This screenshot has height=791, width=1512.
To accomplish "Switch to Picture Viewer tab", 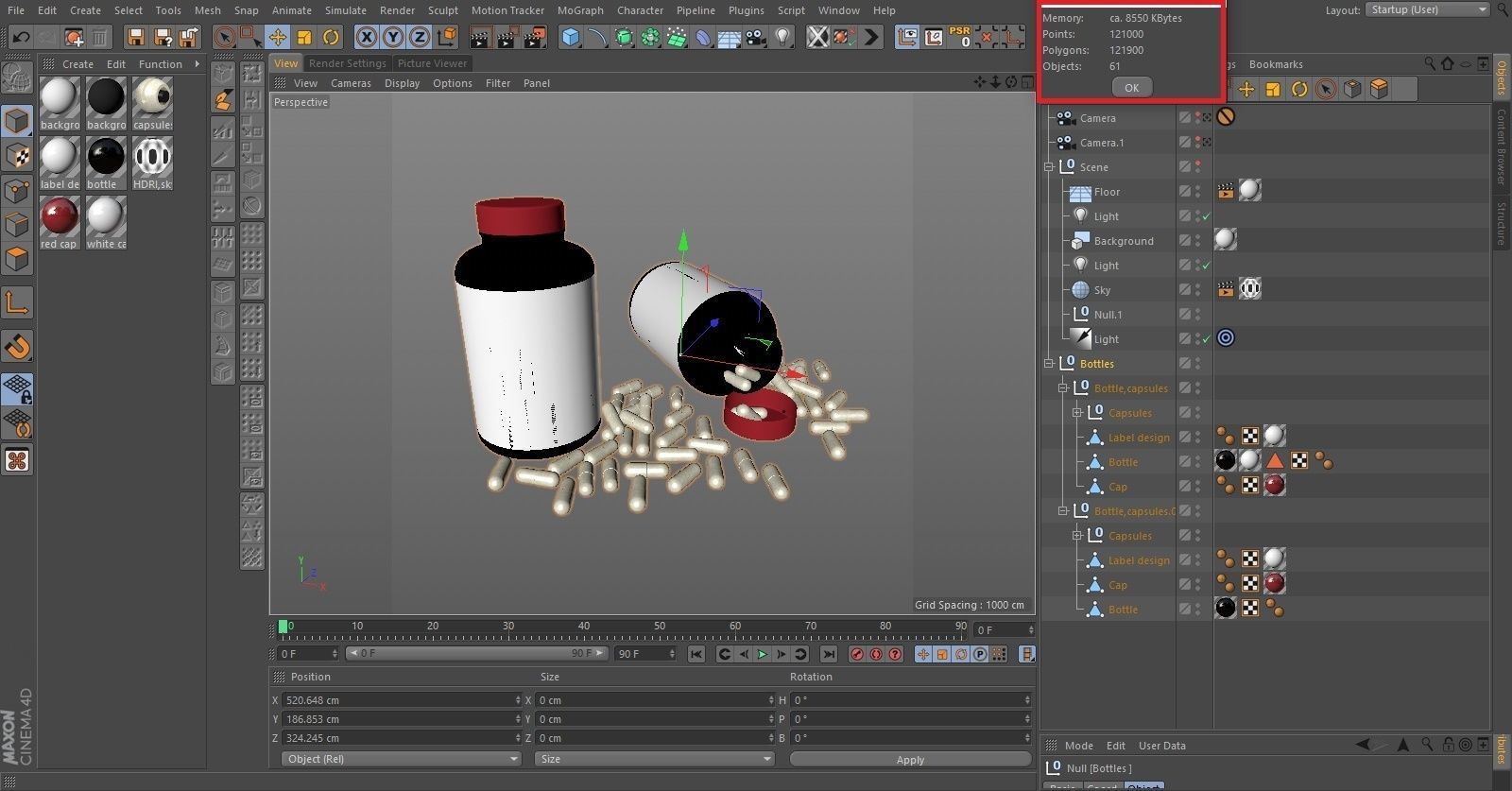I will pyautogui.click(x=432, y=63).
